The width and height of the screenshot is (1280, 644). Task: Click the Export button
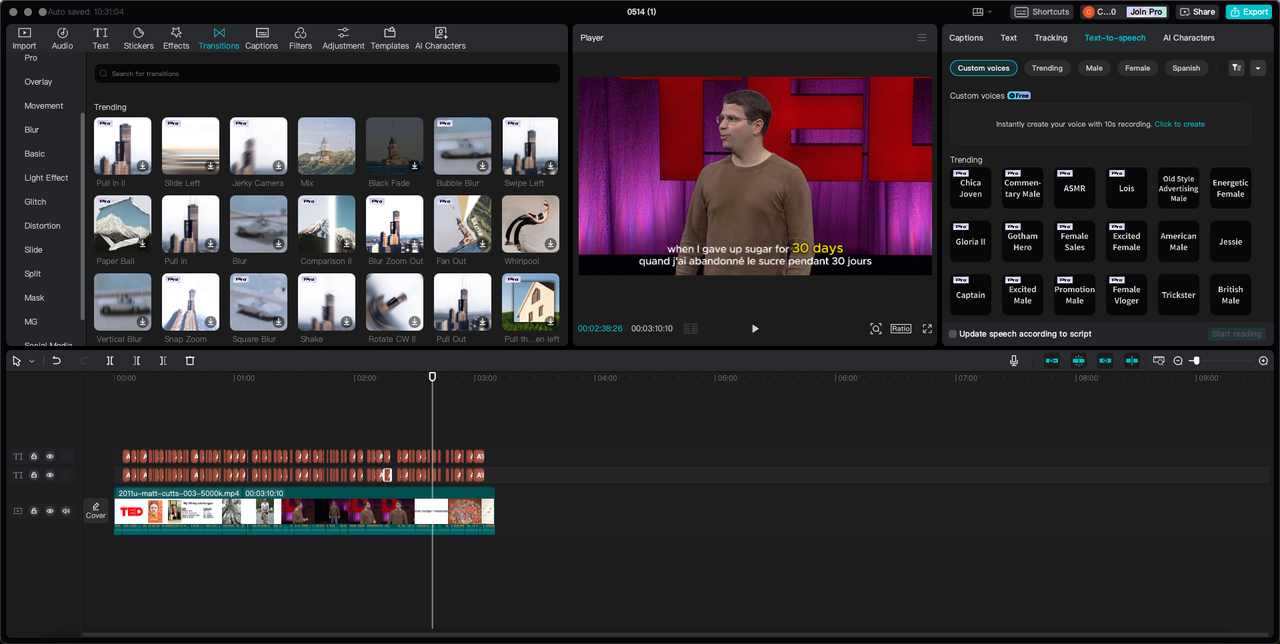point(1249,12)
